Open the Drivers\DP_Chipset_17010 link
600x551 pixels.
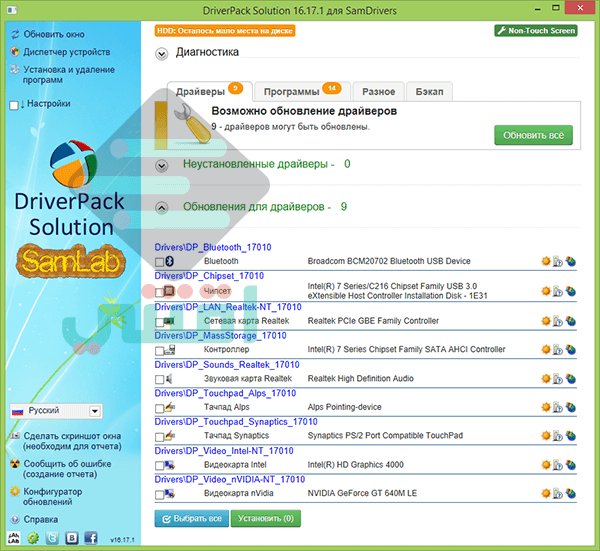point(209,276)
